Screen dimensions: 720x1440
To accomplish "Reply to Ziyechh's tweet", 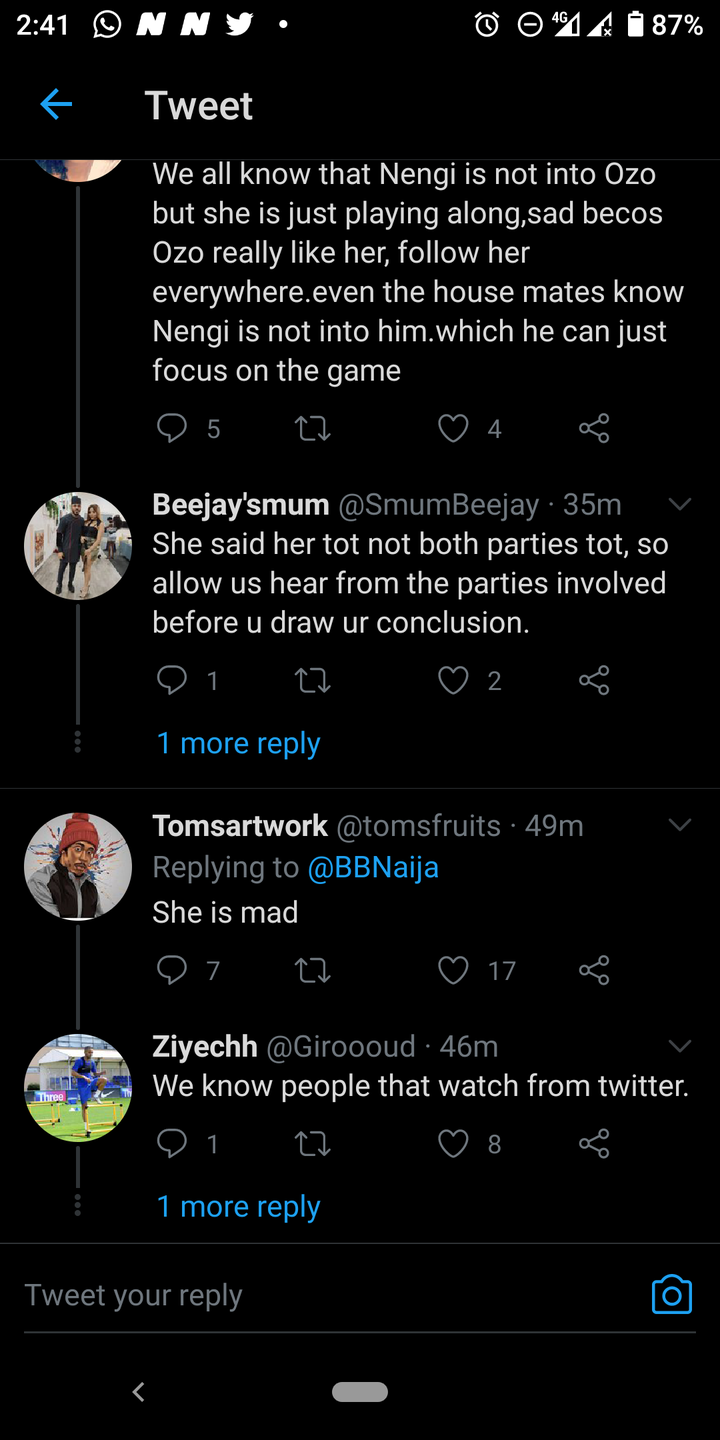I will point(173,1144).
